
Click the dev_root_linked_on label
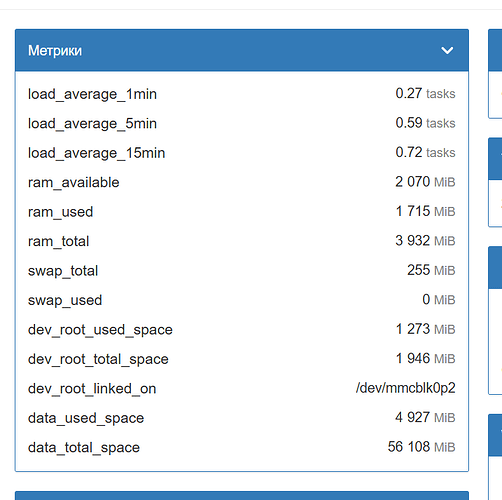pos(92,389)
